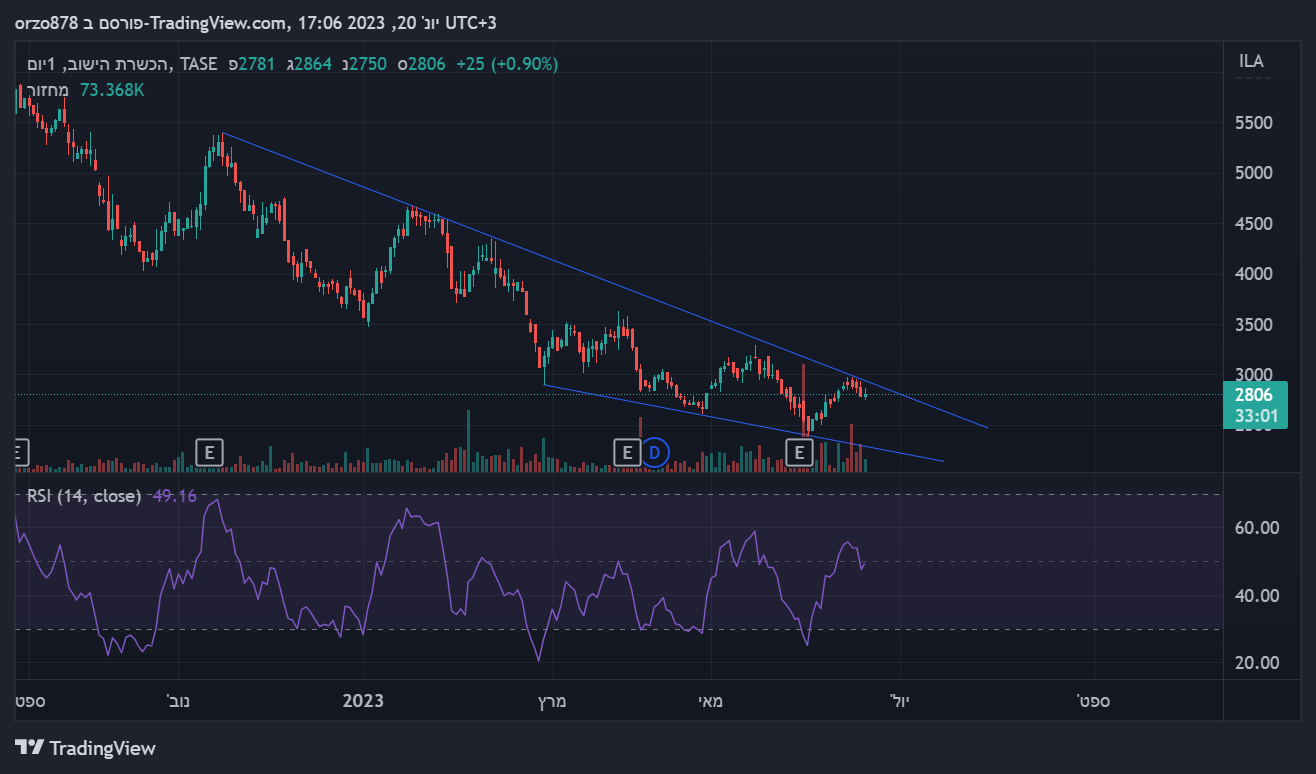
Task: Click the ספט' time axis label after יול'
Action: [1093, 701]
